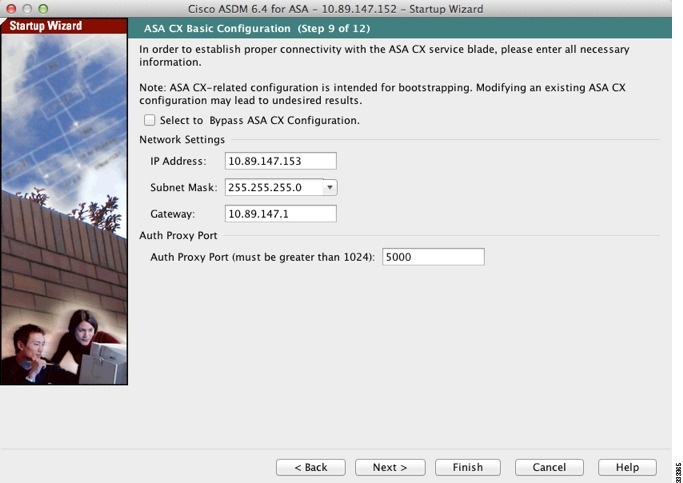Cancel the Startup Wizard

pyautogui.click(x=549, y=467)
